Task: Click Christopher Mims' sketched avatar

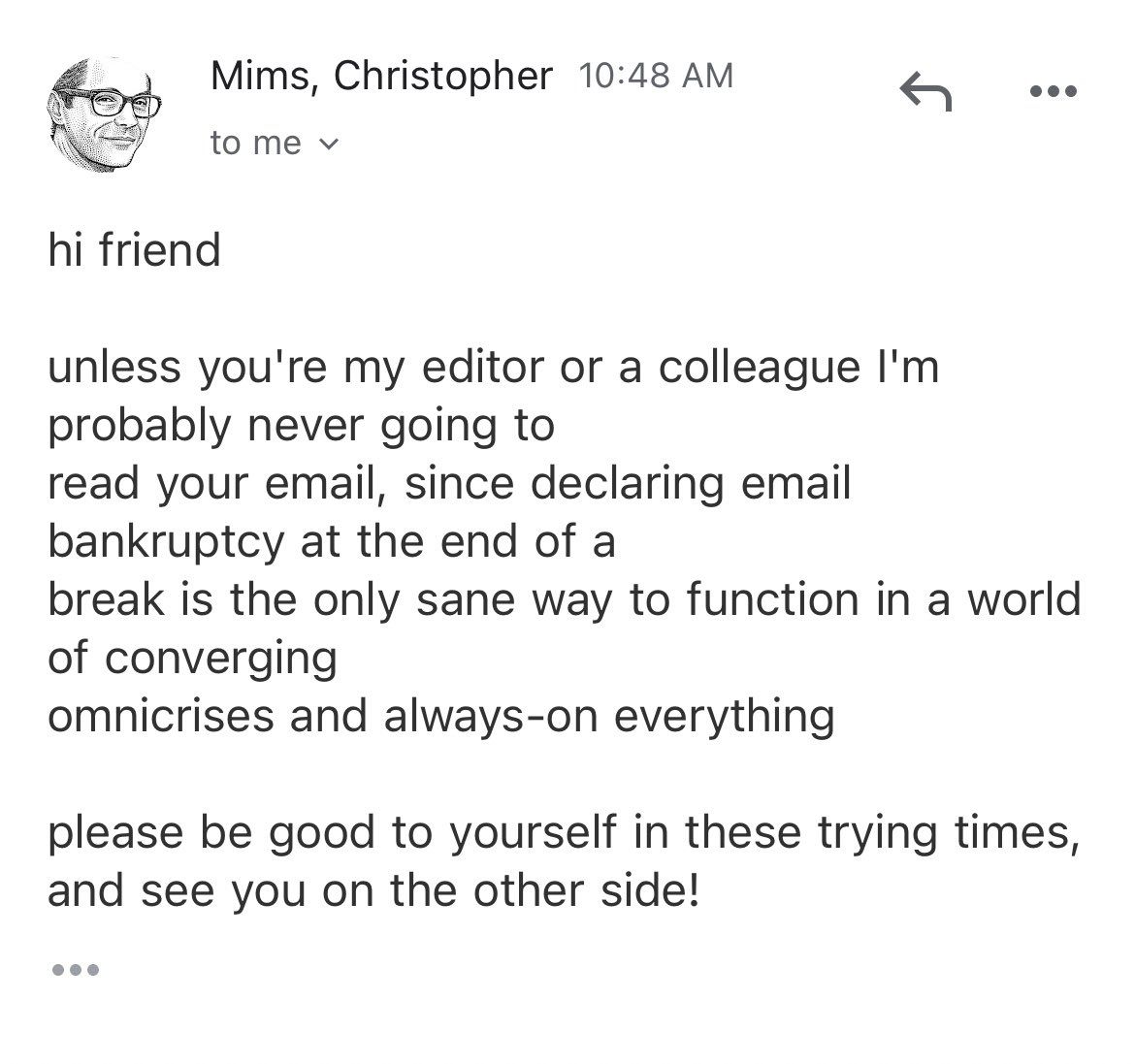Action: point(104,113)
